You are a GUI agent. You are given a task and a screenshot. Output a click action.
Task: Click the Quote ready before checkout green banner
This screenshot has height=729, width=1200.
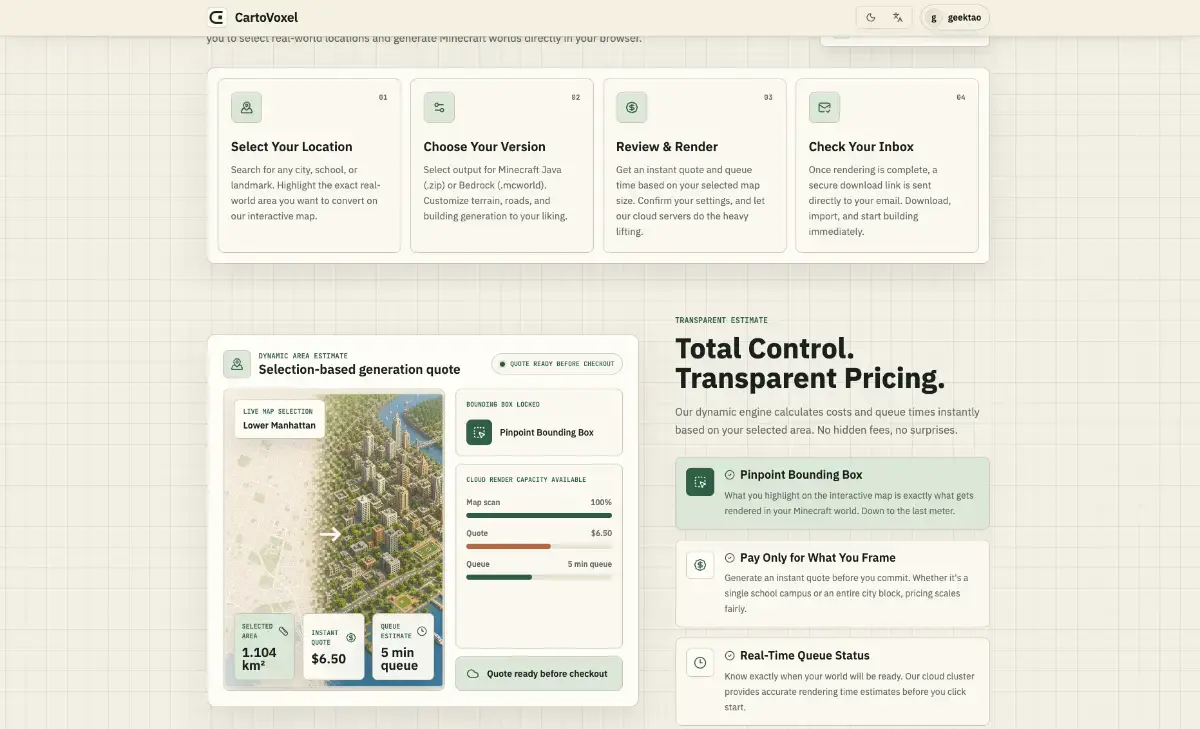(539, 674)
